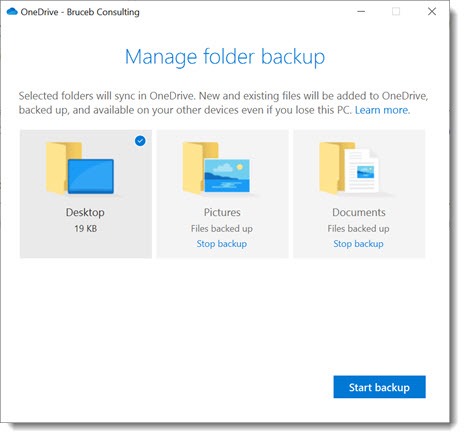Click Files backed up status under Pictures

pos(222,228)
